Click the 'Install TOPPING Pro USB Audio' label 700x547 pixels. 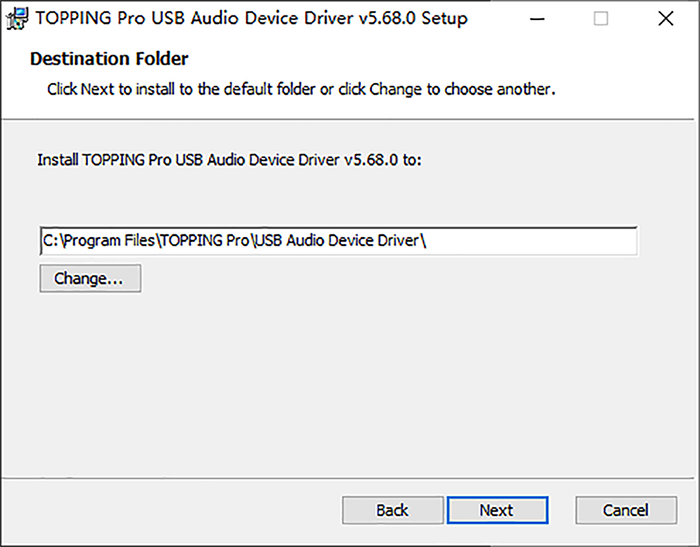tap(229, 159)
